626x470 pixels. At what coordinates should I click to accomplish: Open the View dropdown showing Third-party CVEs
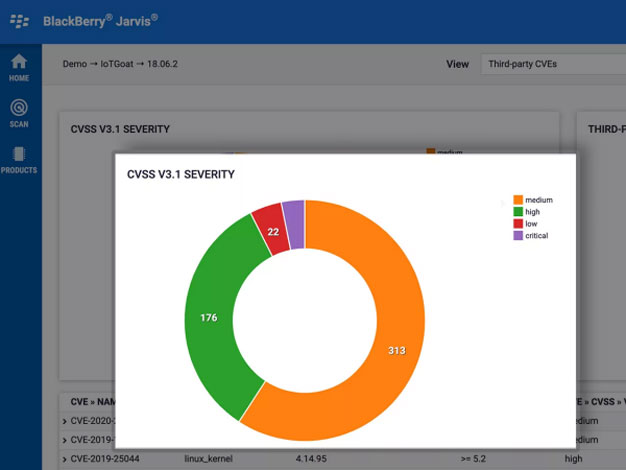tap(552, 64)
